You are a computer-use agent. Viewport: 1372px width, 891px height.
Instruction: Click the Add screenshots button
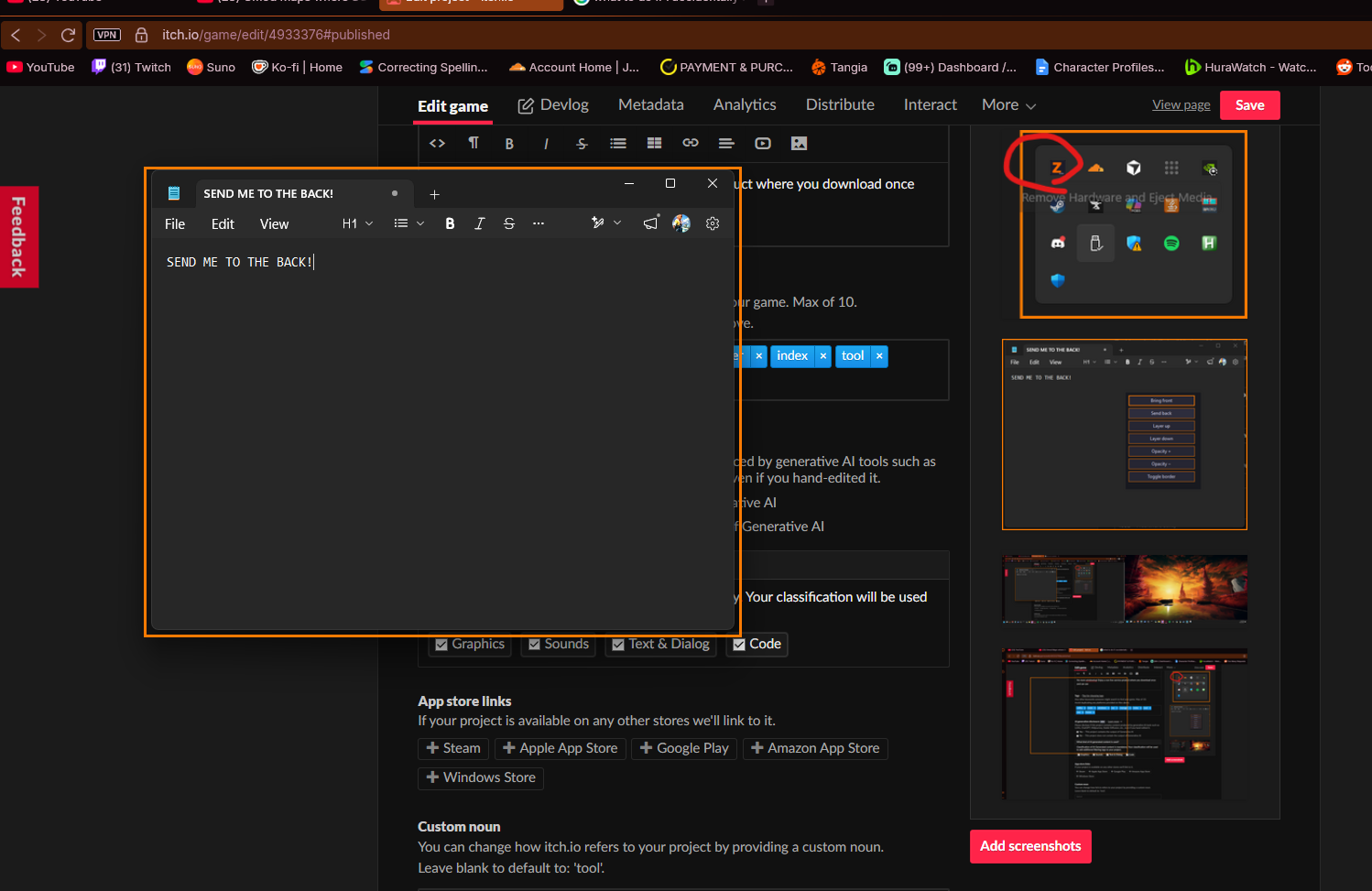[1030, 846]
